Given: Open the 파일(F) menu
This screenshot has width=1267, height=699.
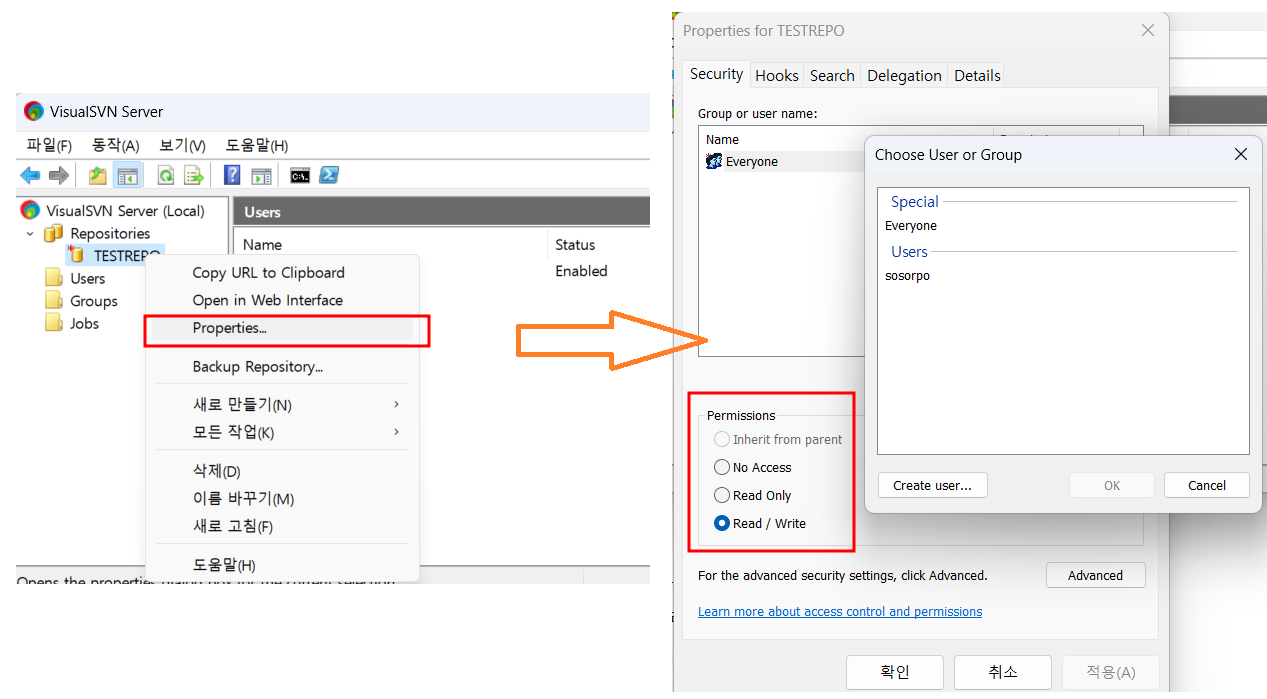Looking at the screenshot, I should coord(49,145).
